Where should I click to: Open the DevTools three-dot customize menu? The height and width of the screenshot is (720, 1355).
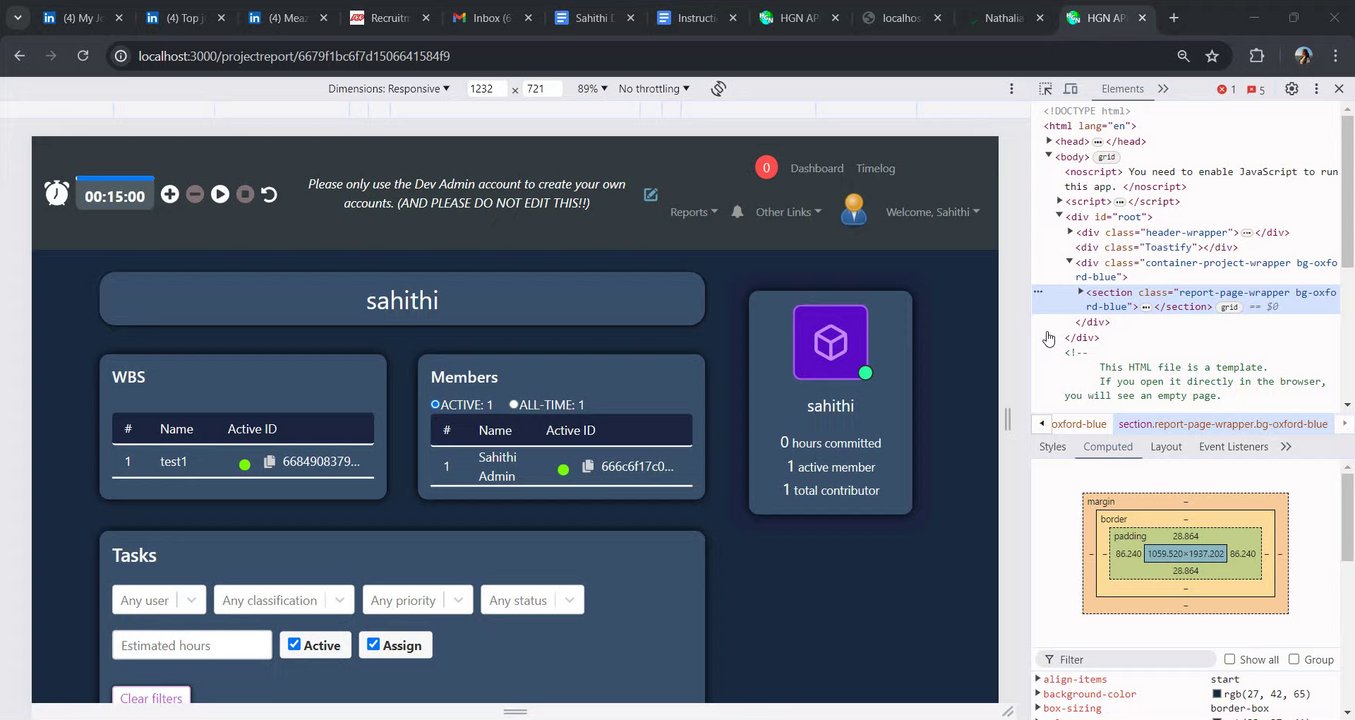[x=1316, y=89]
